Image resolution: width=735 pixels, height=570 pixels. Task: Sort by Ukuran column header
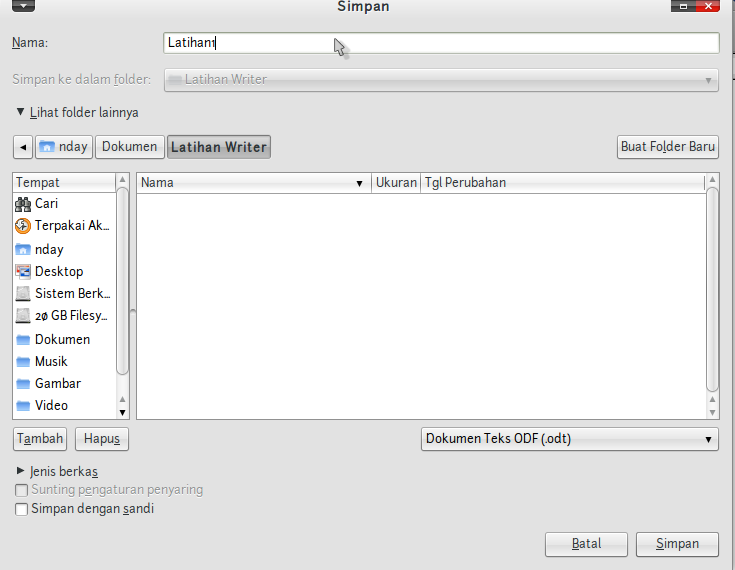click(396, 183)
